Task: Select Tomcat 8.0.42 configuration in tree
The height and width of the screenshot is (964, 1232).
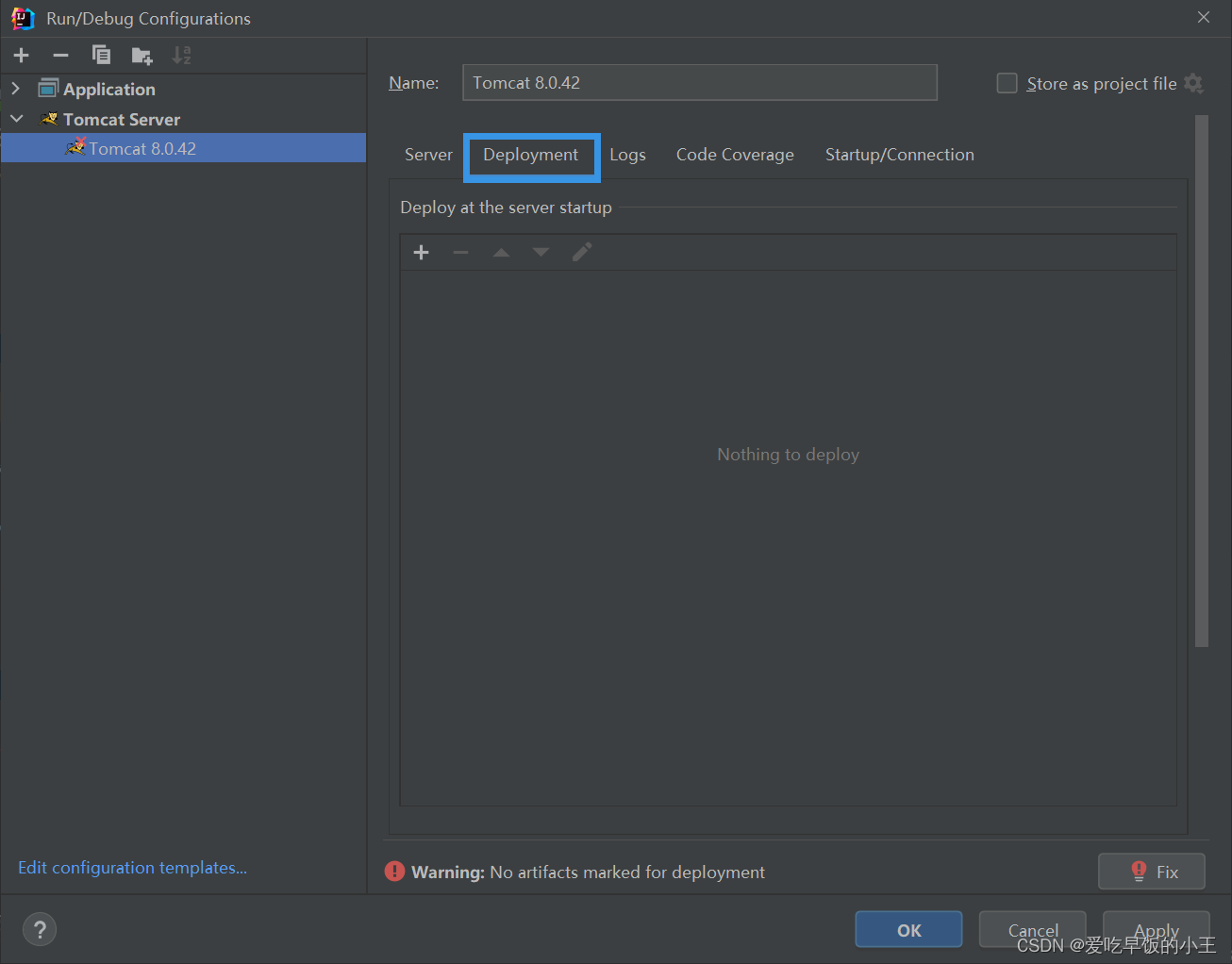Action: click(x=183, y=148)
